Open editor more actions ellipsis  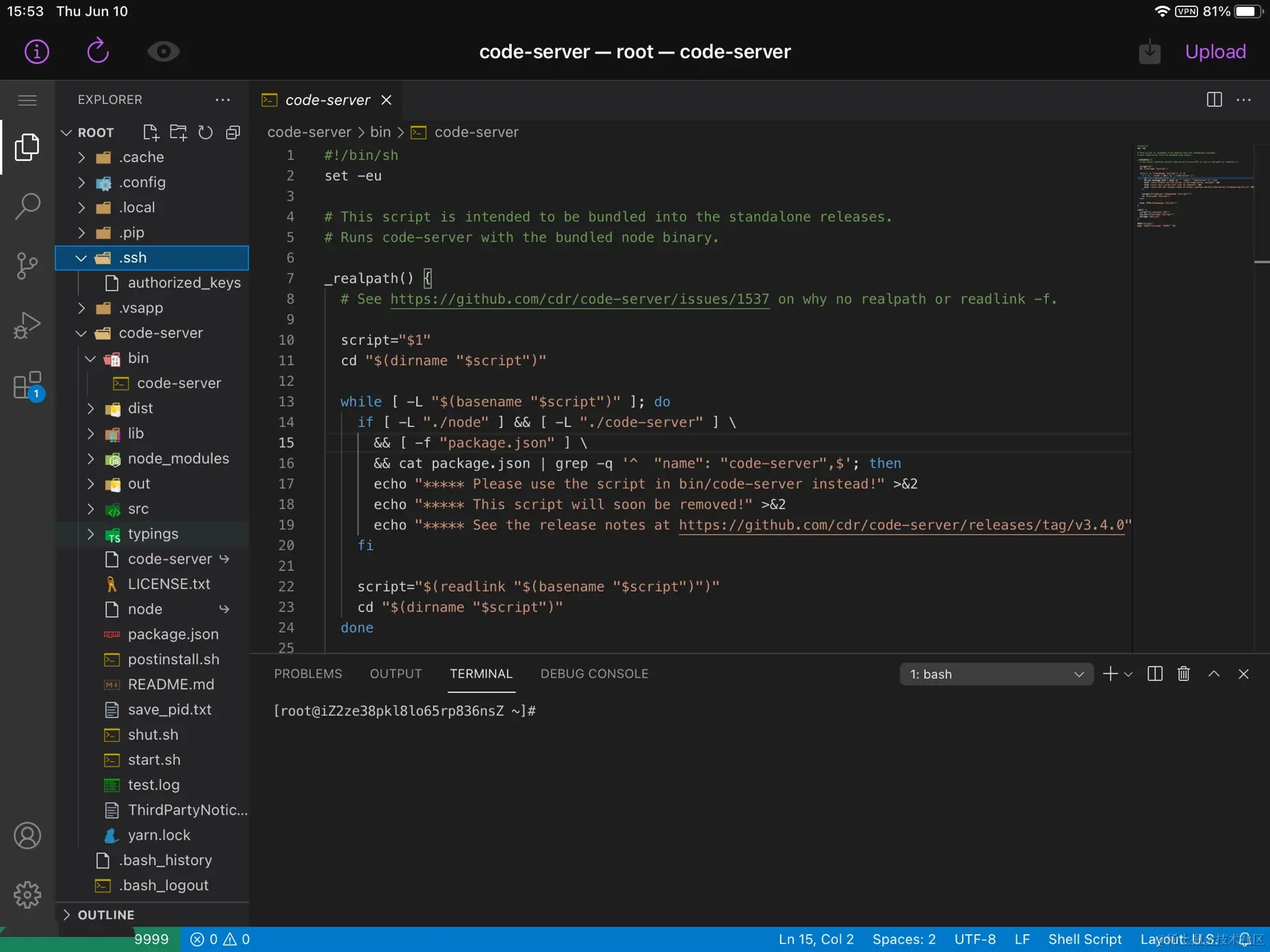(1244, 100)
